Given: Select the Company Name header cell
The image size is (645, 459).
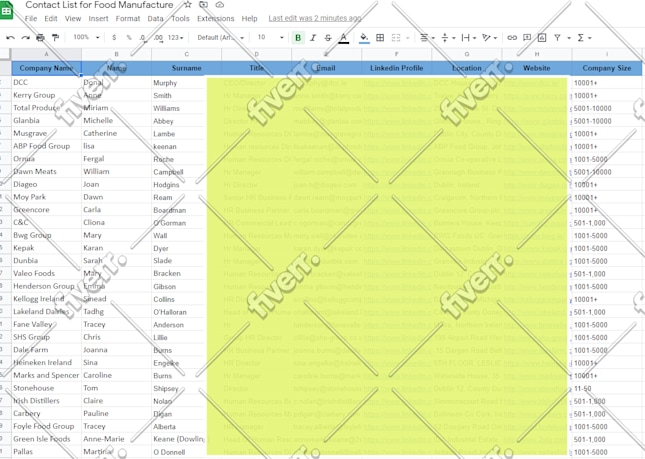Looking at the screenshot, I should 46,68.
